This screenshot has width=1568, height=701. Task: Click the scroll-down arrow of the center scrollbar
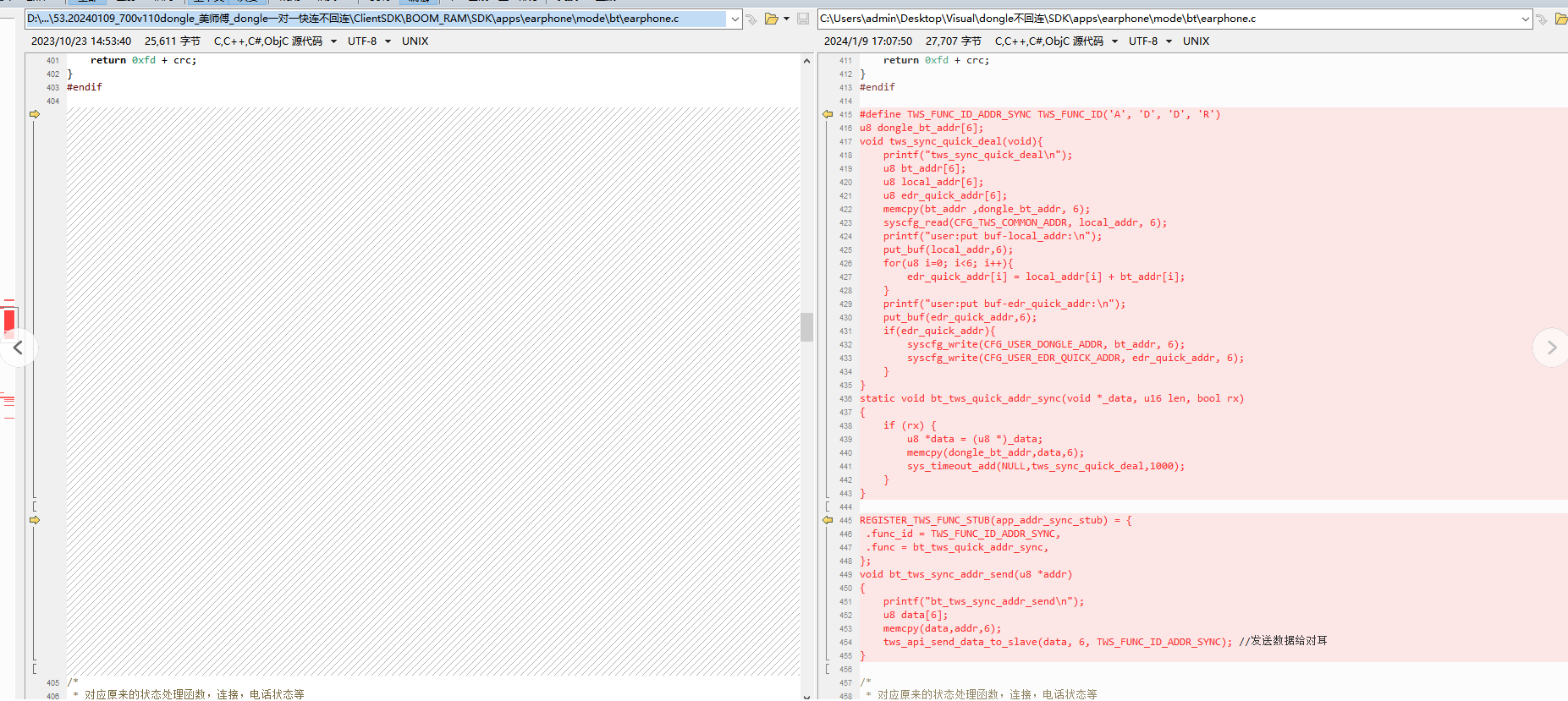[x=806, y=696]
